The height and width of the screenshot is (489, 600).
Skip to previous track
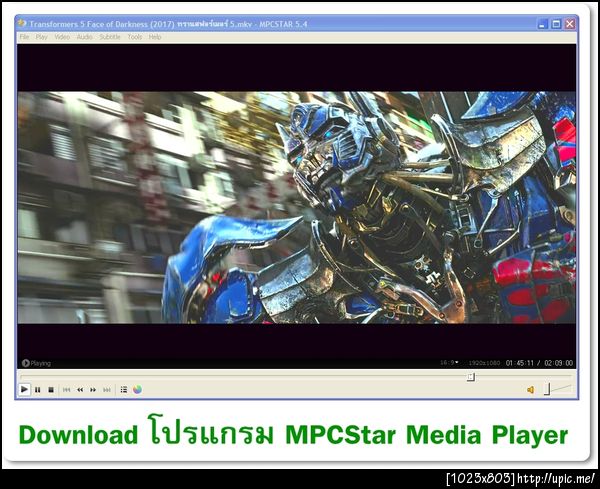[x=67, y=390]
